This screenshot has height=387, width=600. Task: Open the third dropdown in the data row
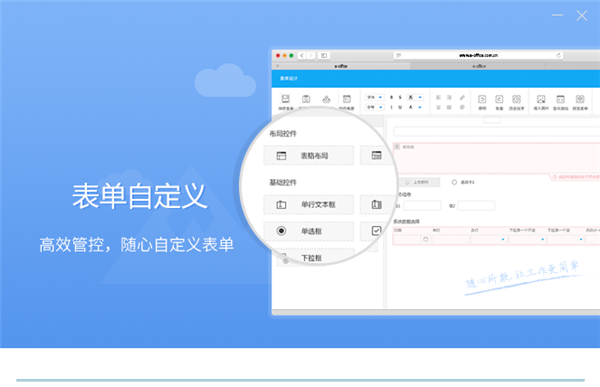click(566, 239)
